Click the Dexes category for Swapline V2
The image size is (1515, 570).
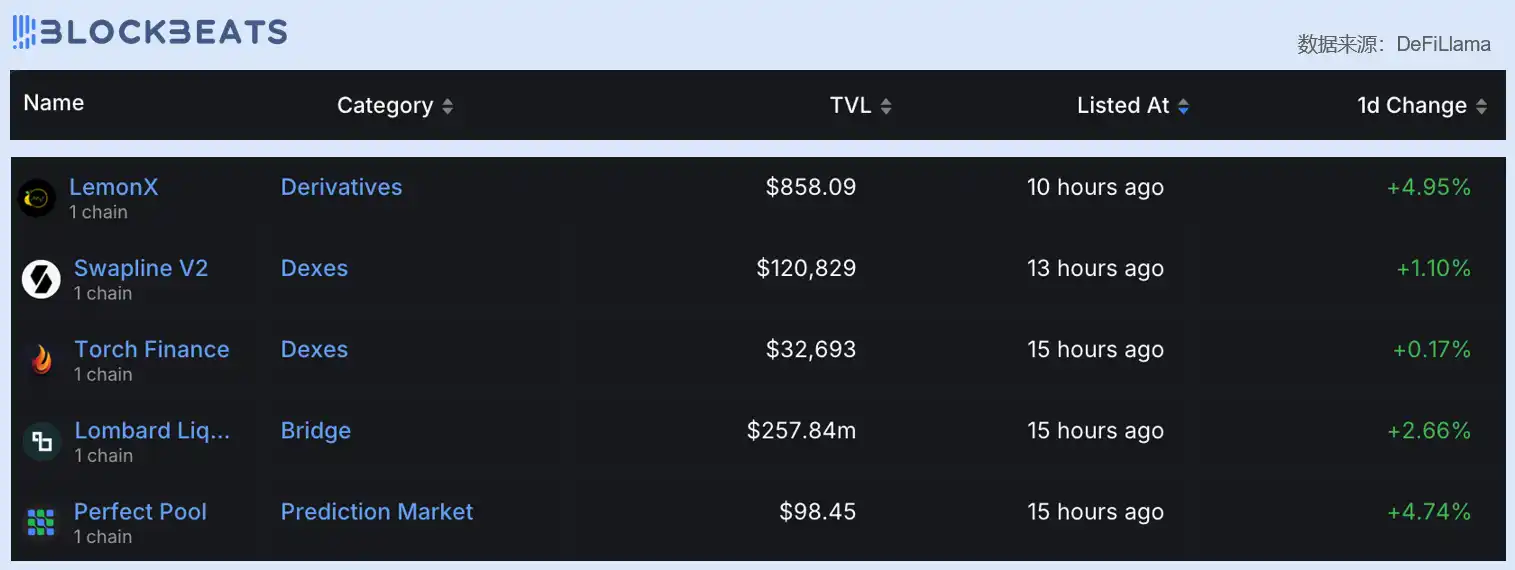[314, 268]
